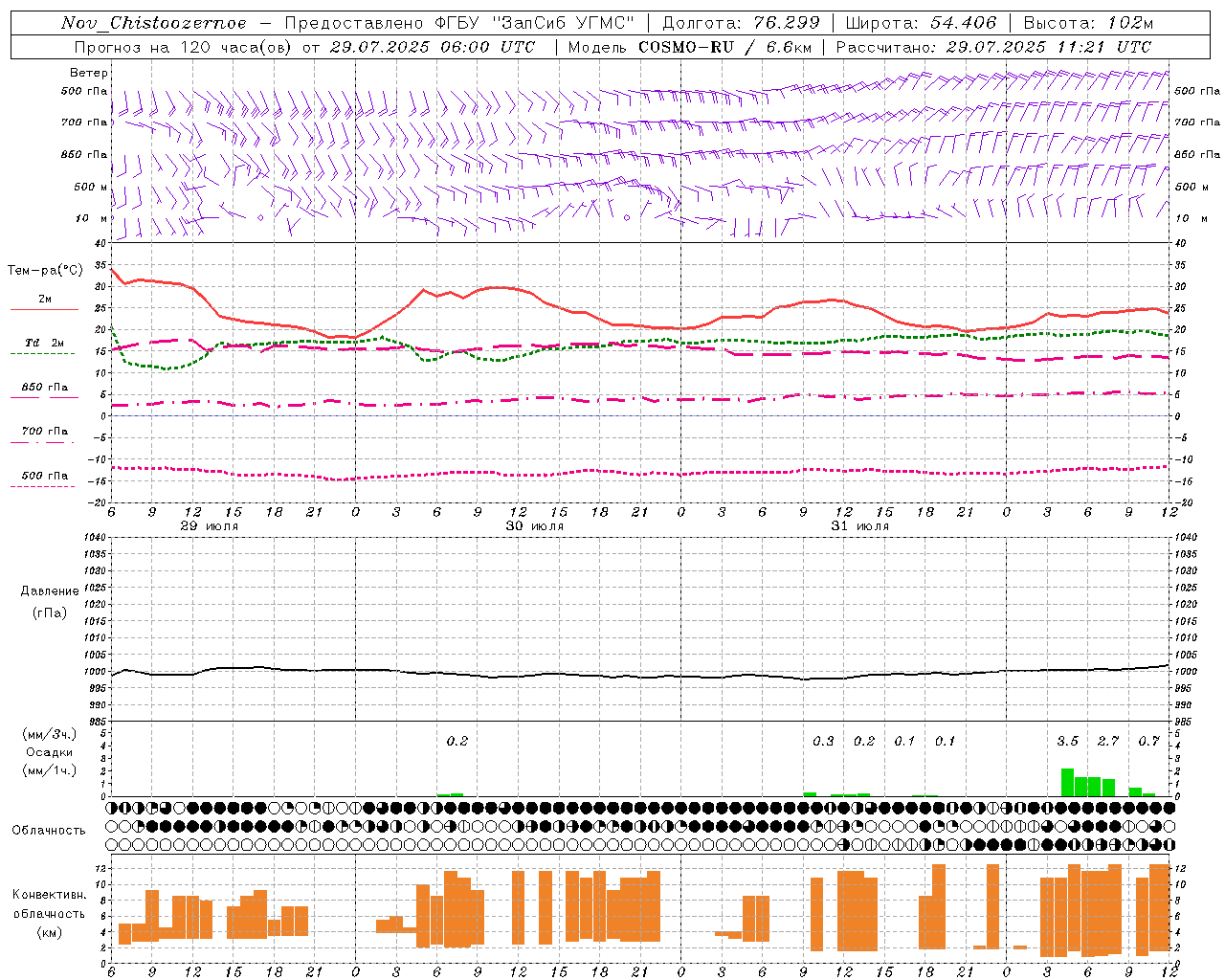Select the 'Долгота: 76.299' longitude value

(x=741, y=23)
